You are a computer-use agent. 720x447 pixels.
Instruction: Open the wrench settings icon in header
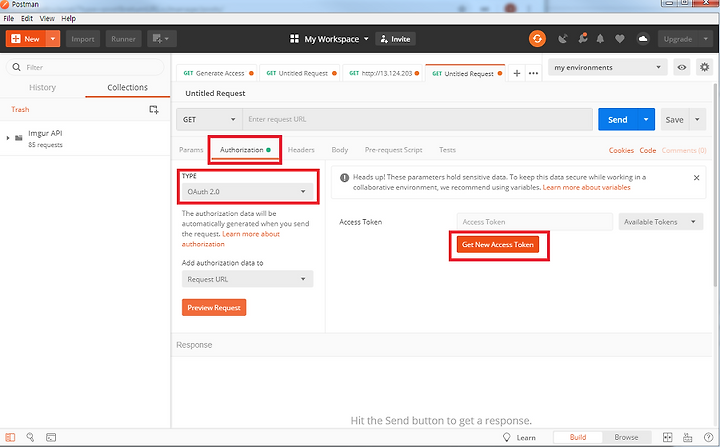coord(583,39)
